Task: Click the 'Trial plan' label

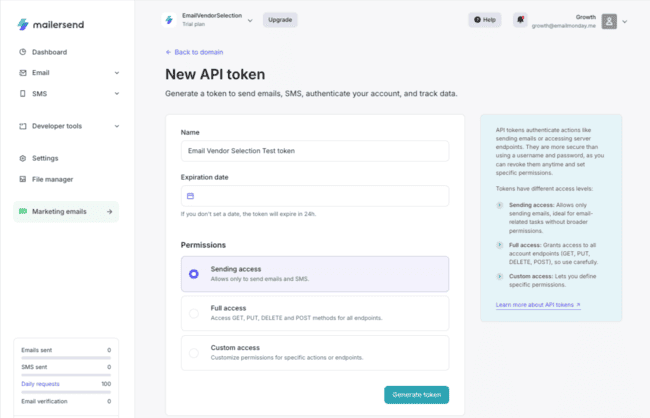Action: (194, 24)
